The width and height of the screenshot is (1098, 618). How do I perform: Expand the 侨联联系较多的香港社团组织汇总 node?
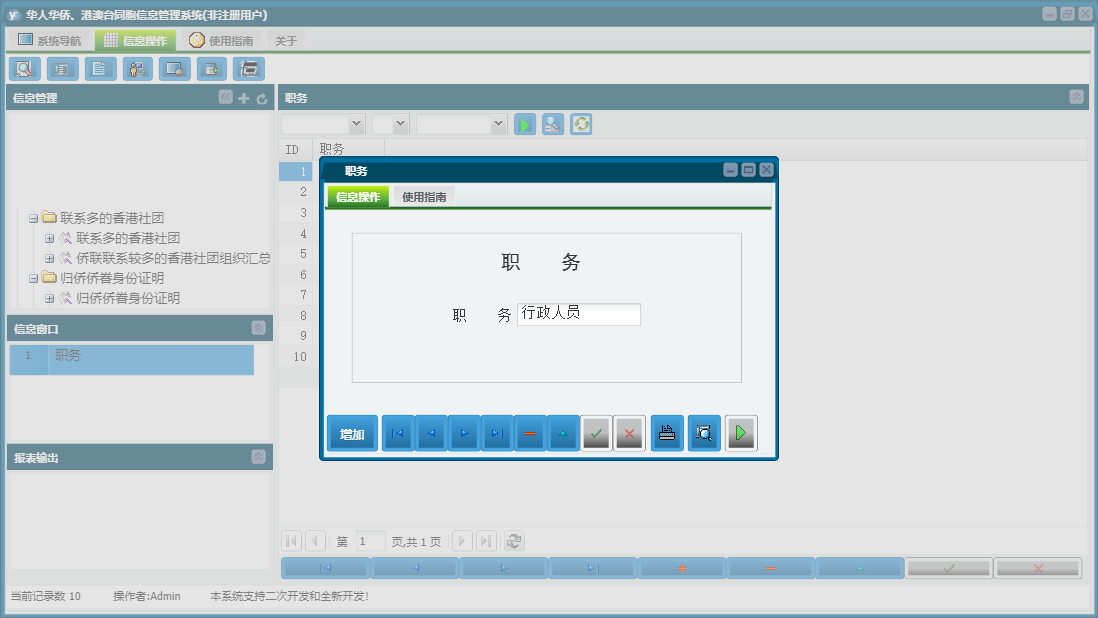[x=49, y=258]
